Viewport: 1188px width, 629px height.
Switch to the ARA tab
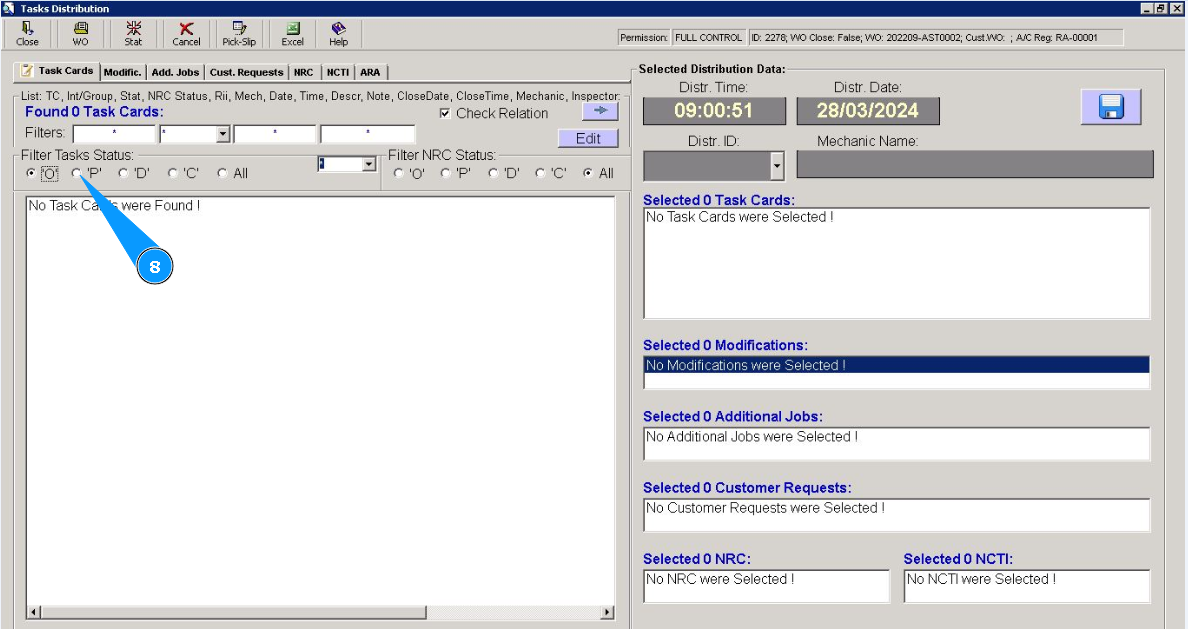370,73
